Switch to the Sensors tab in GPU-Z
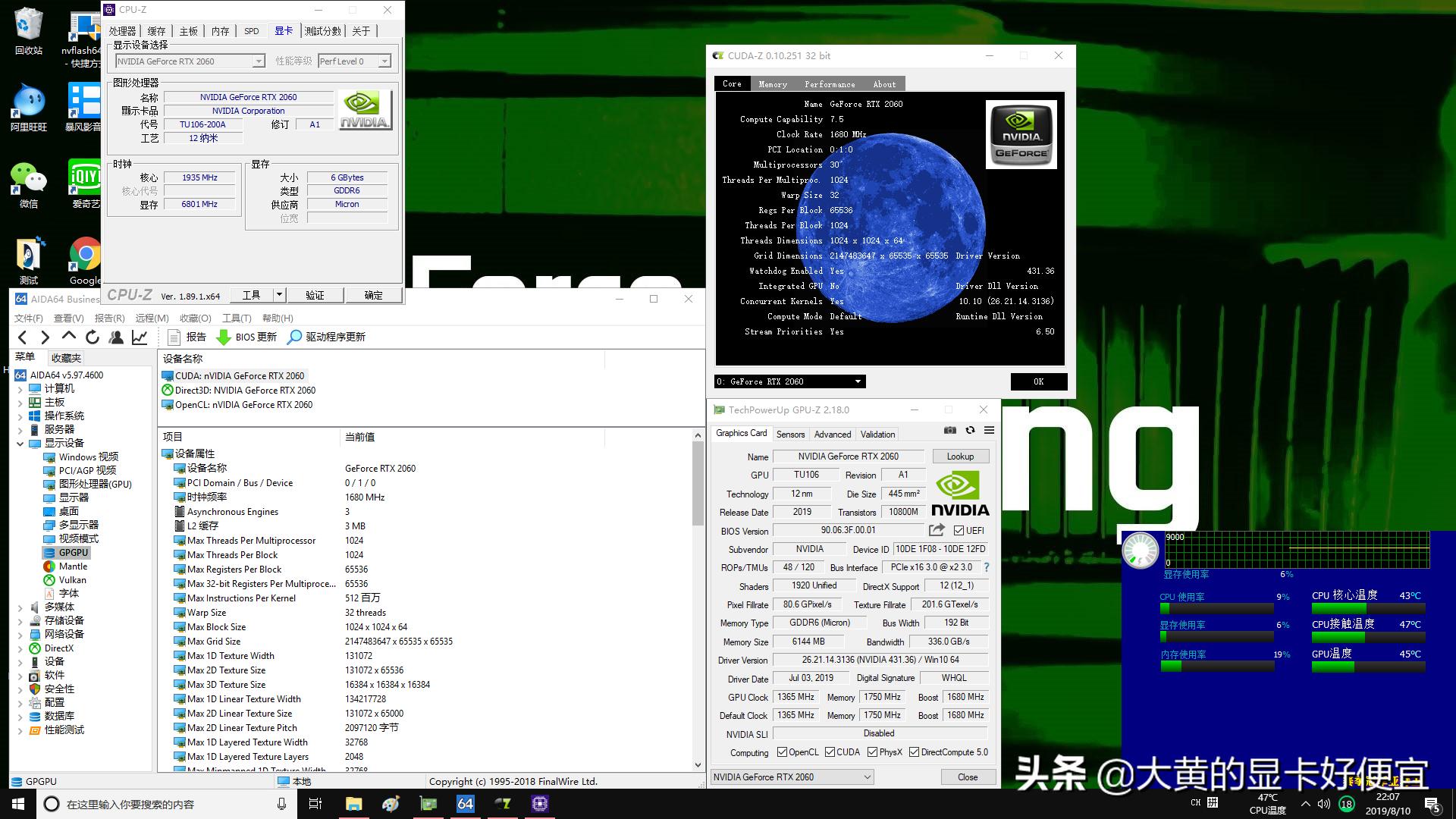The height and width of the screenshot is (819, 1456). pyautogui.click(x=790, y=434)
